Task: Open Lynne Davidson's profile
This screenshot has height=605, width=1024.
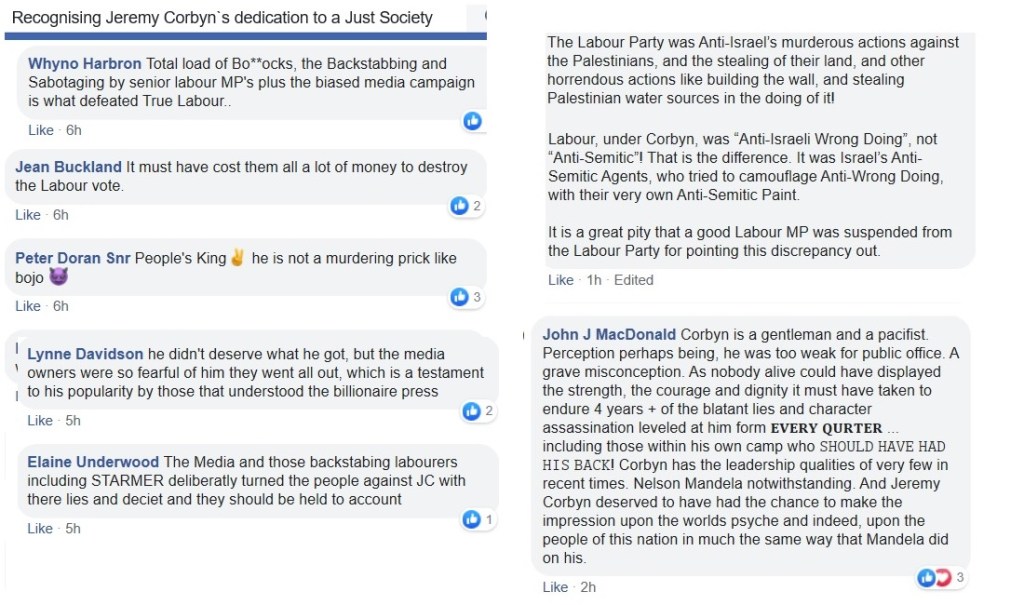Action: point(85,354)
